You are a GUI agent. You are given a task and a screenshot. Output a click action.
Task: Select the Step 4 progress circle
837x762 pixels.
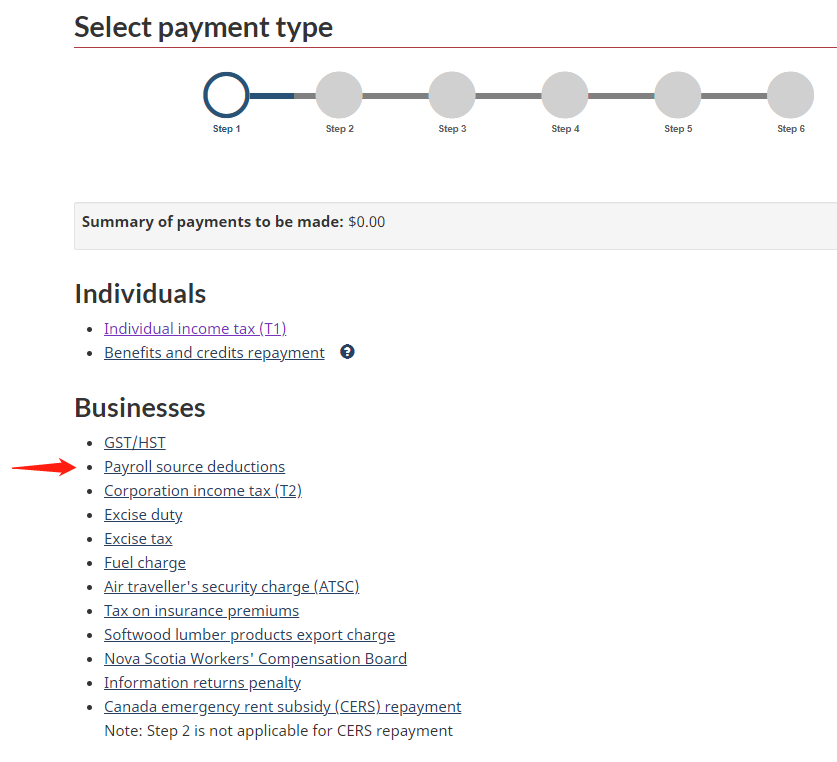point(565,95)
